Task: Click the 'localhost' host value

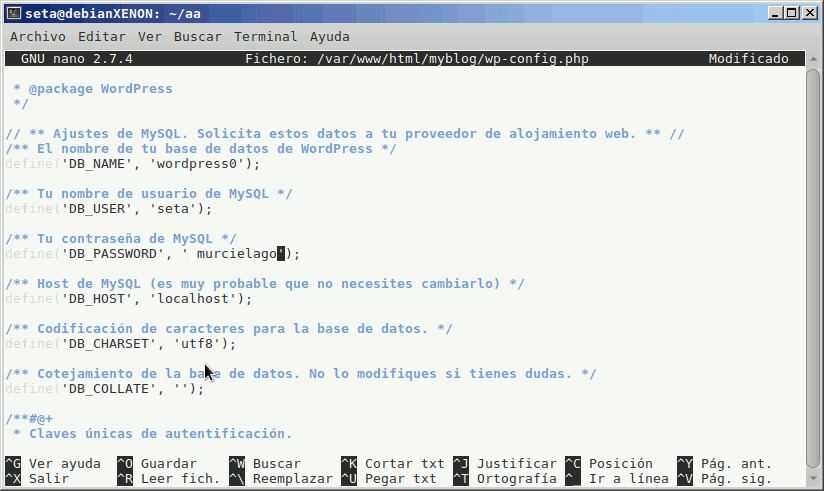Action: point(193,299)
